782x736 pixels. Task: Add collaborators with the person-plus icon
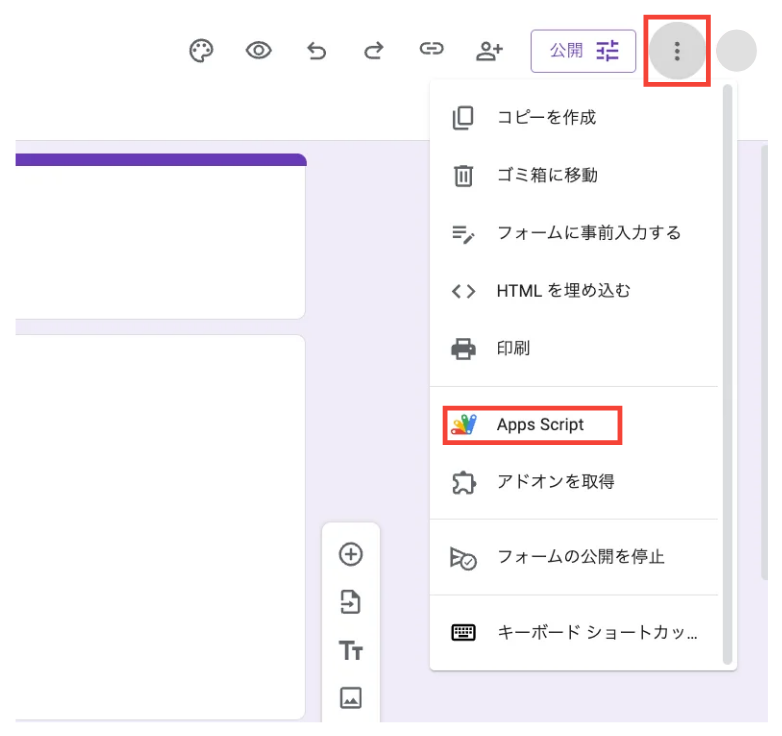coord(489,51)
